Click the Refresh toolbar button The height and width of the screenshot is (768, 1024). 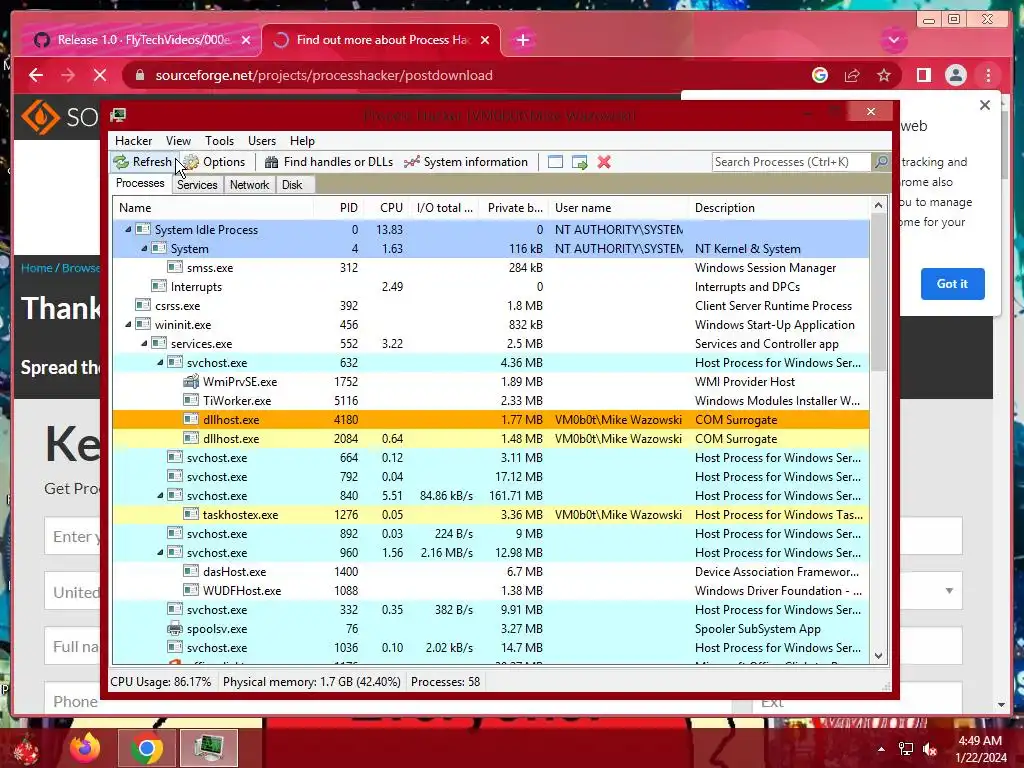click(143, 162)
